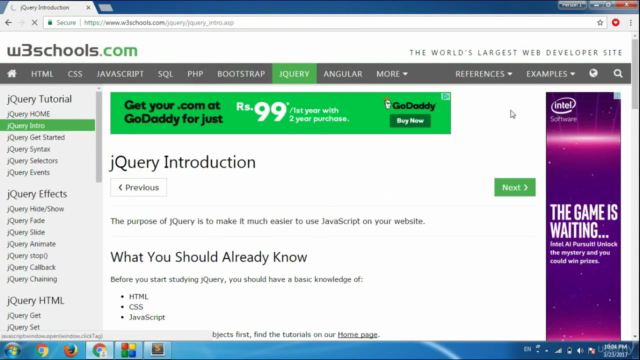The width and height of the screenshot is (640, 360).
Task: Open jQuery Syntax in sidebar
Action: click(x=29, y=149)
